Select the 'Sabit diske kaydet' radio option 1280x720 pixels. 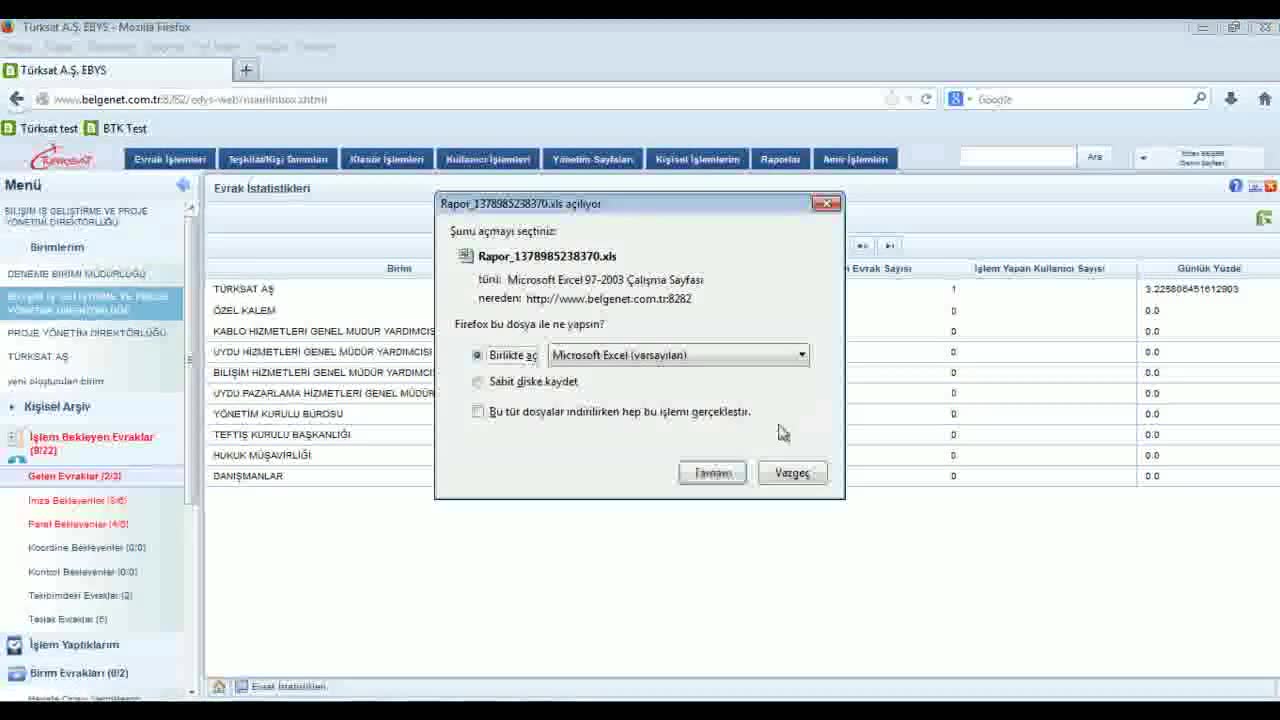(478, 382)
